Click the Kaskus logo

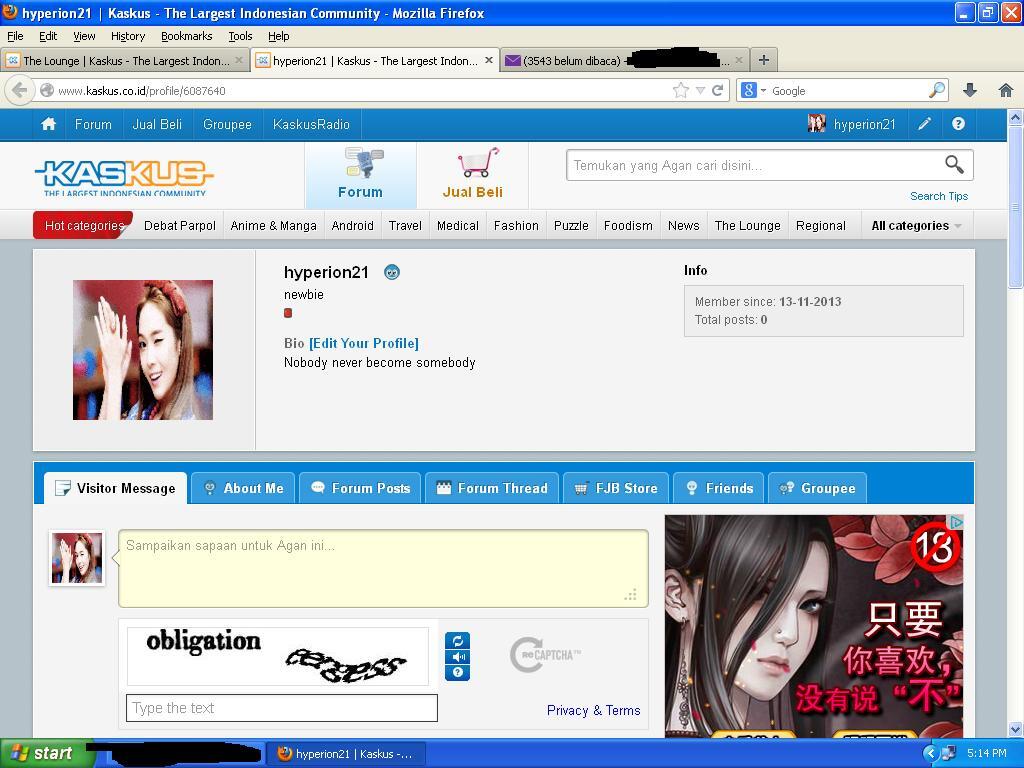[124, 178]
